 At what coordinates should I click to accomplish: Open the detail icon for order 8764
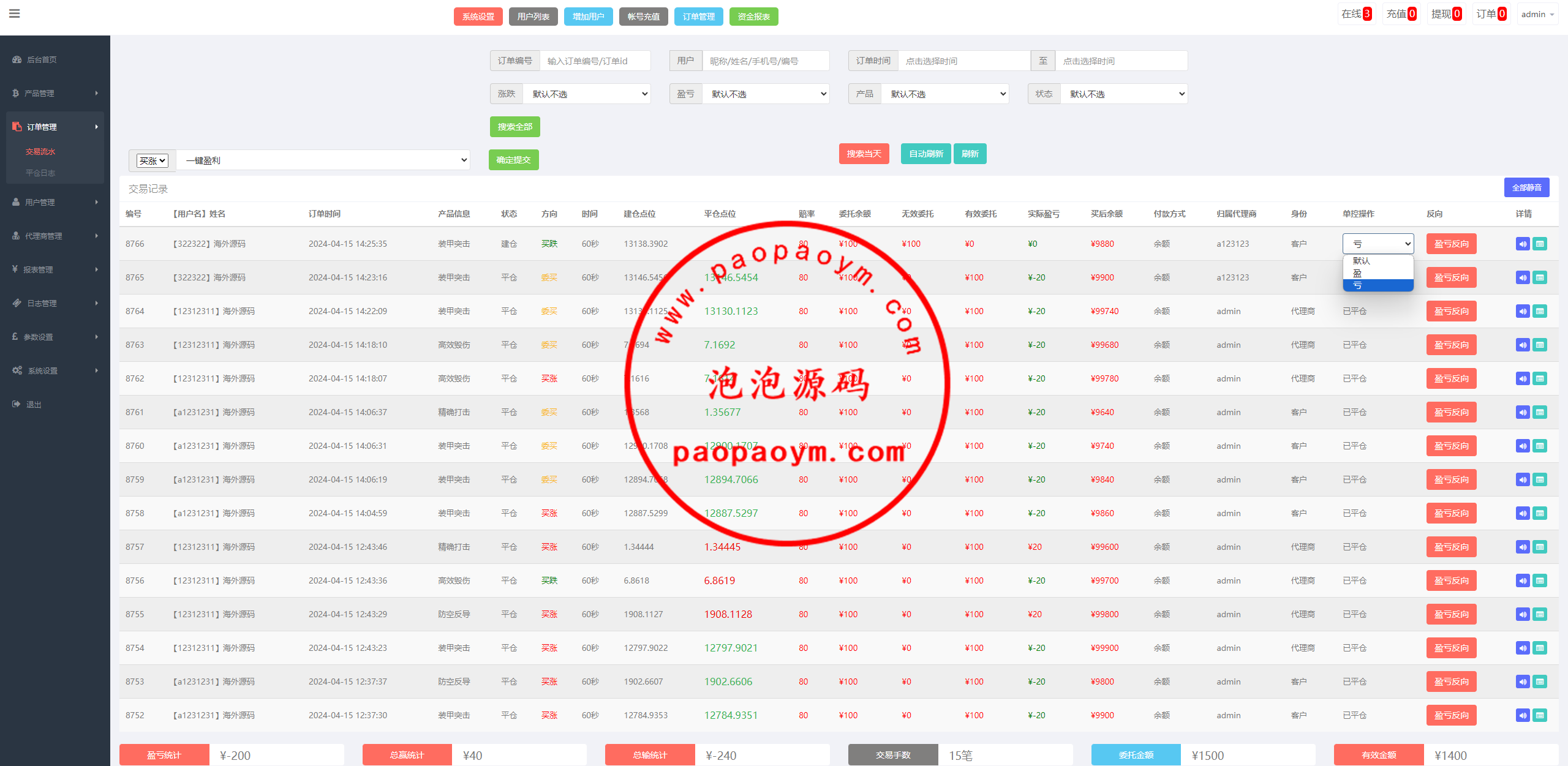(x=1540, y=311)
